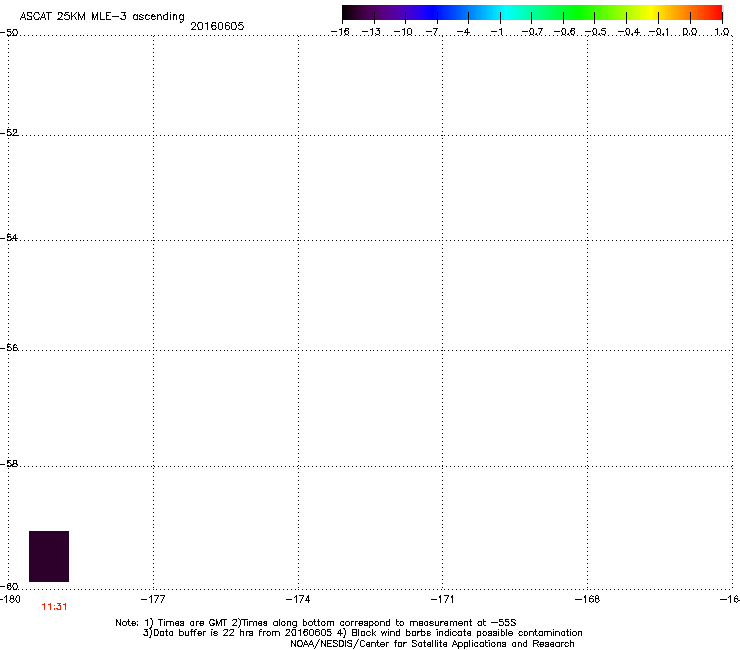Click the -54 latitude axis label
This screenshot has width=740, height=650.
pyautogui.click(x=9, y=238)
